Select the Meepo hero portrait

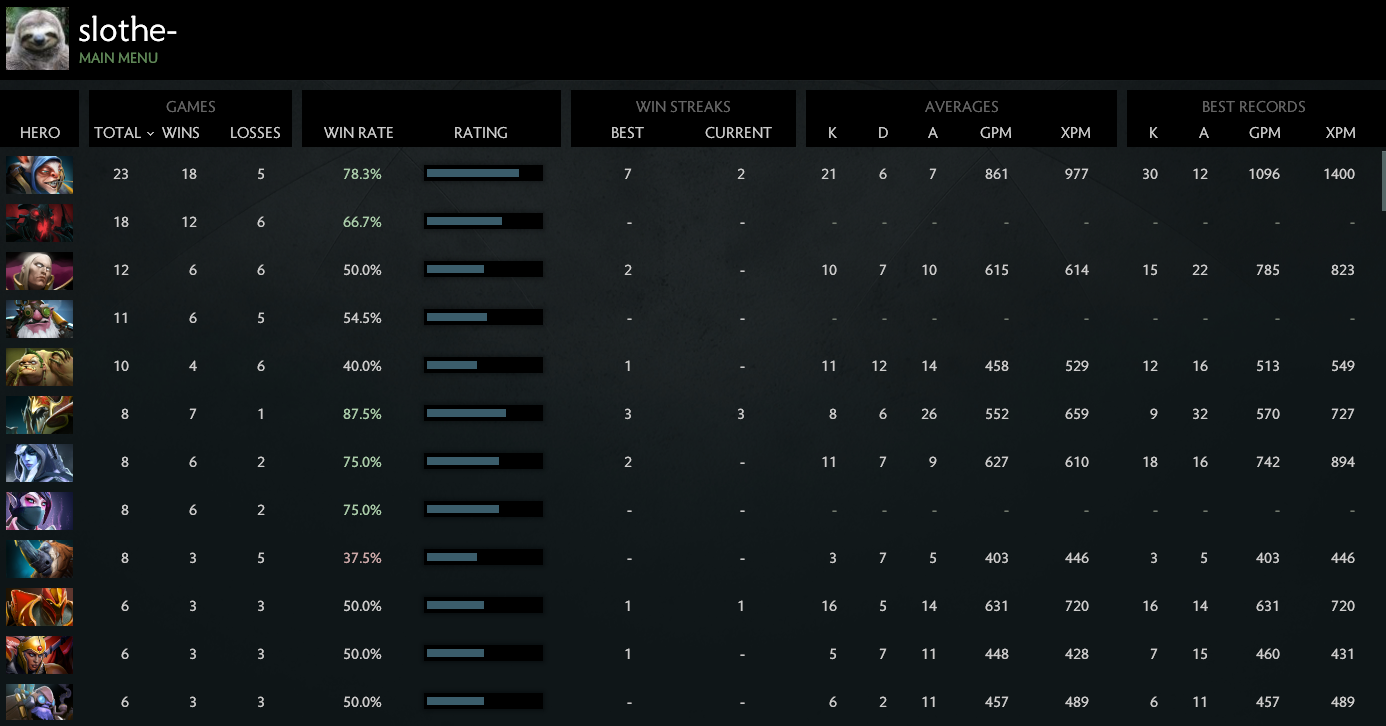(40, 174)
